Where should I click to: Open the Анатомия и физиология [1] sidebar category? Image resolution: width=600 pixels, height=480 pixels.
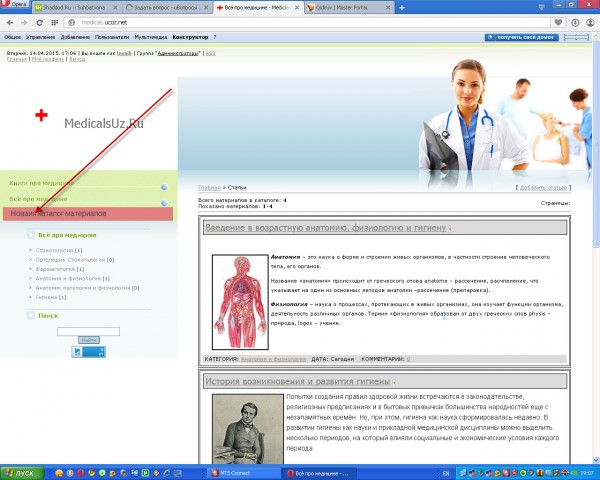click(73, 279)
